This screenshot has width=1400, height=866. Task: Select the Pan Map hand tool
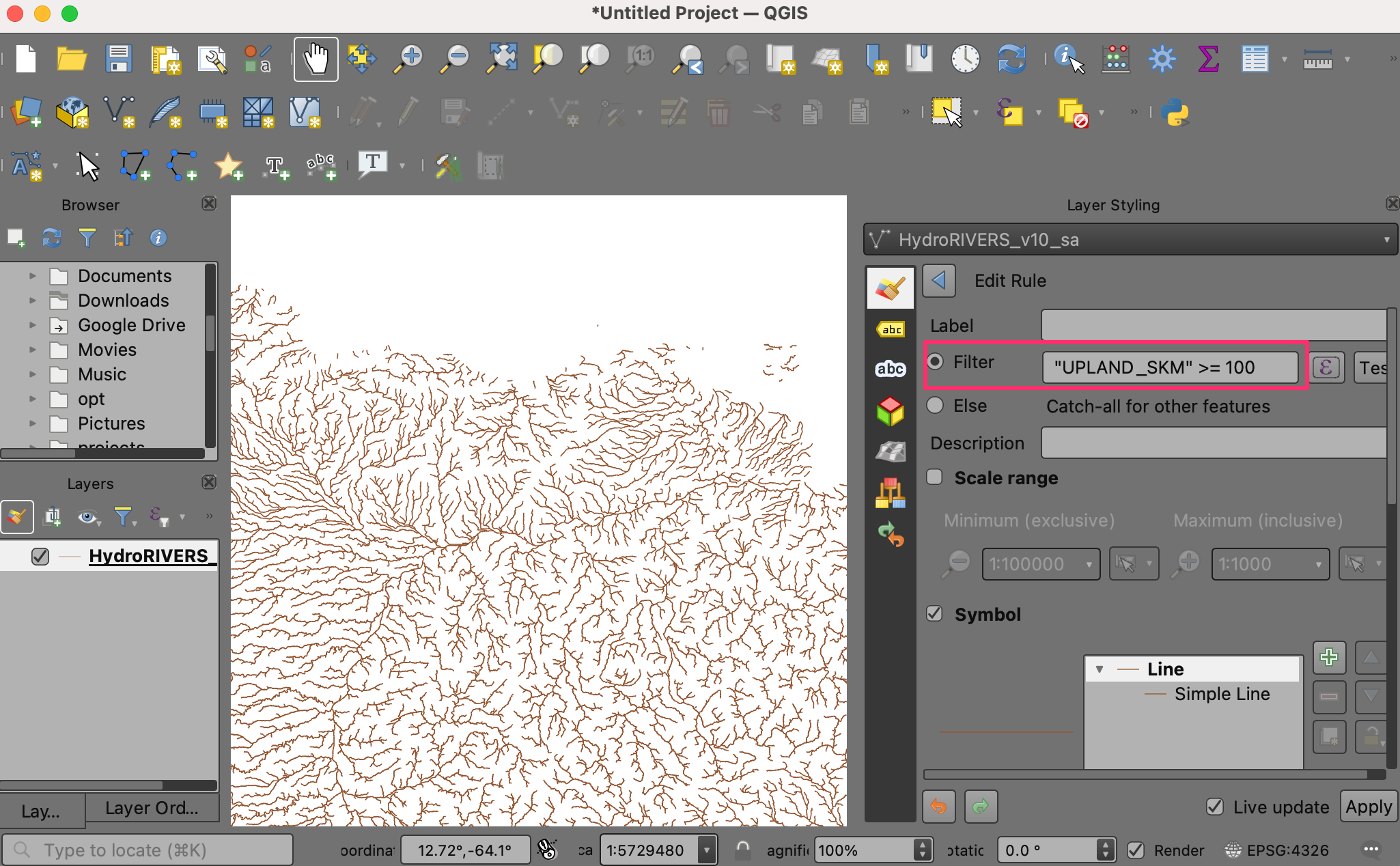pos(316,59)
